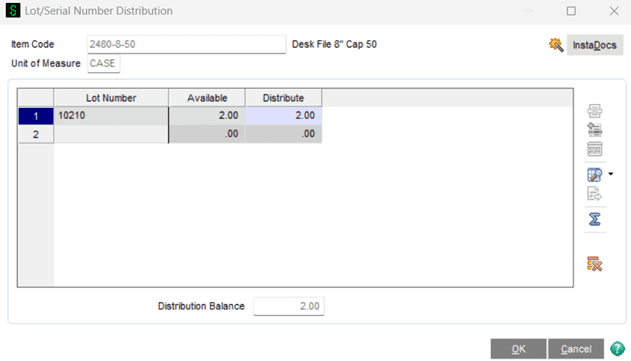
Task: Click lot number cell 10210
Action: click(111, 116)
